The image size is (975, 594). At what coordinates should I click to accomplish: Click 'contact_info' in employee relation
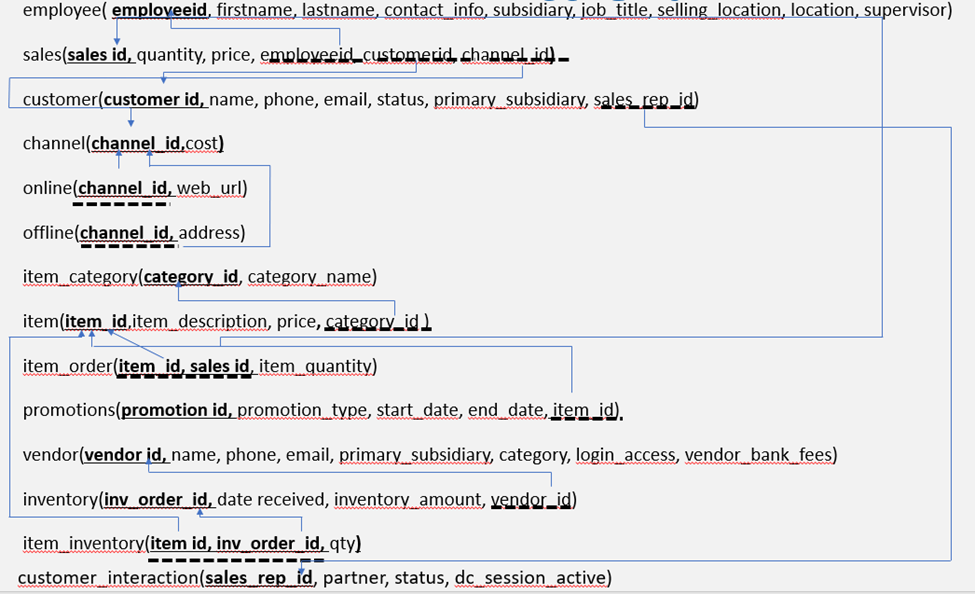pos(436,11)
